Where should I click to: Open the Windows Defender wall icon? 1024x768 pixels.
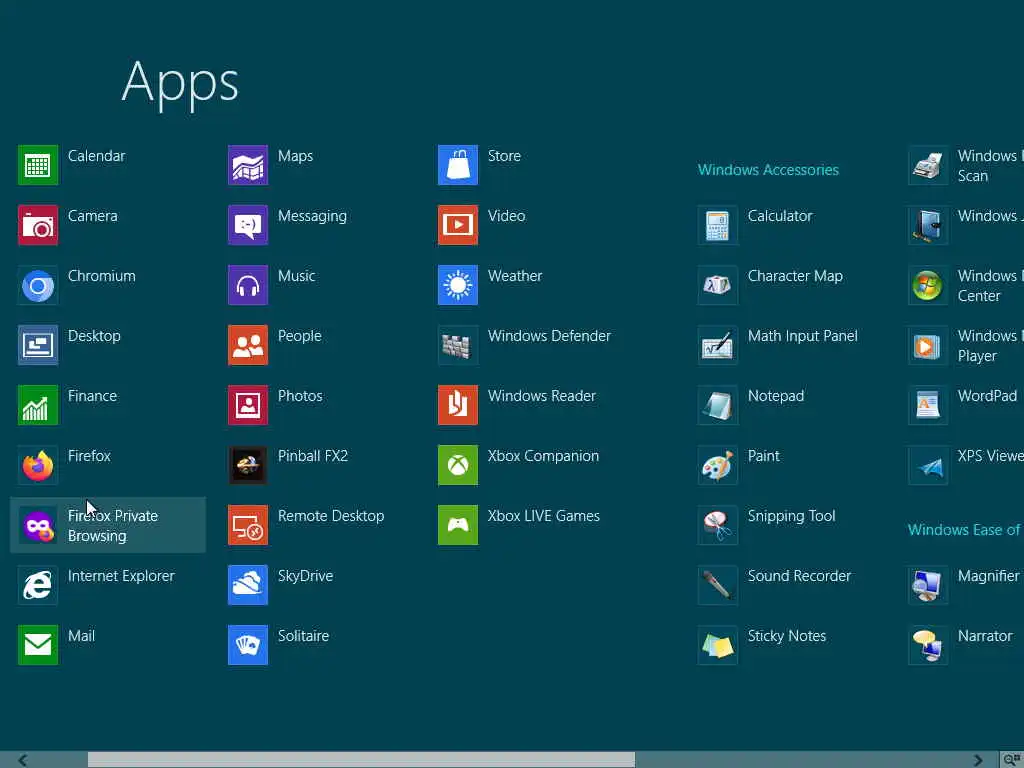pyautogui.click(x=458, y=345)
